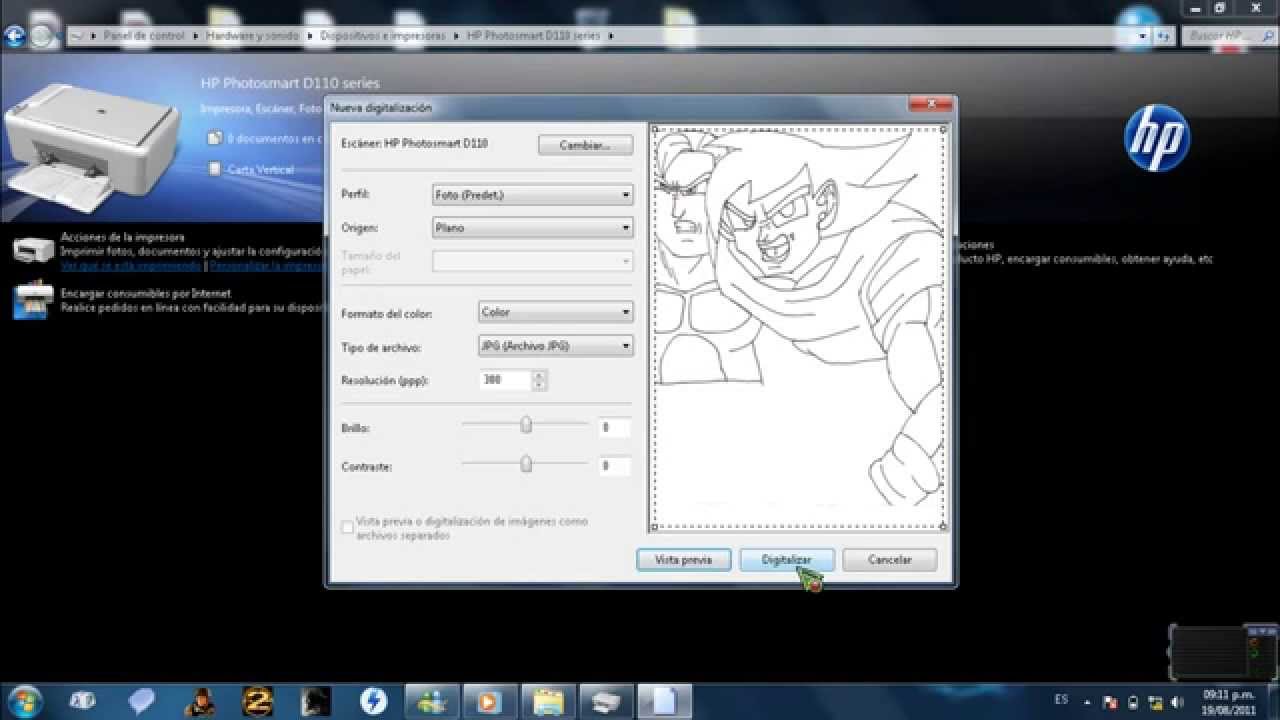
Task: Open the Origen dropdown
Action: tap(532, 228)
